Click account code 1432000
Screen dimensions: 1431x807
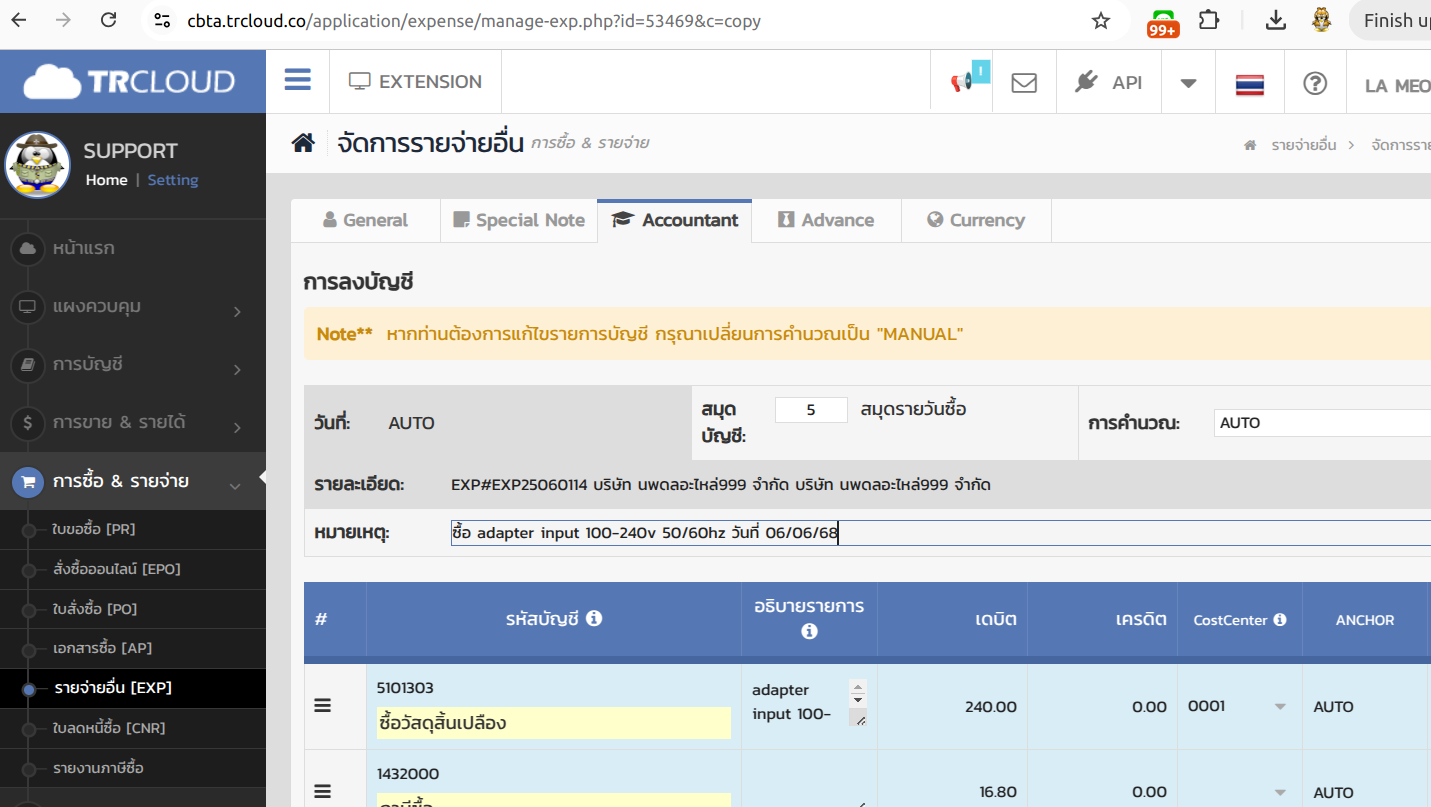408,774
